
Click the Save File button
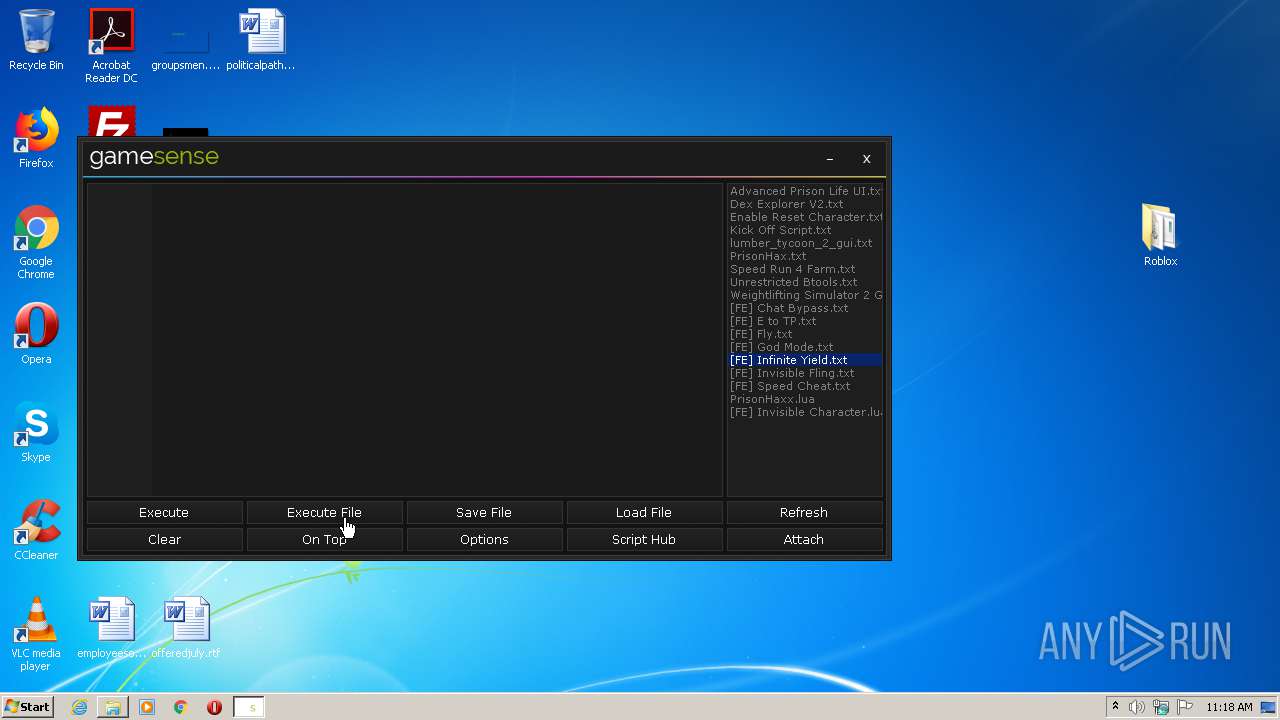tap(484, 512)
